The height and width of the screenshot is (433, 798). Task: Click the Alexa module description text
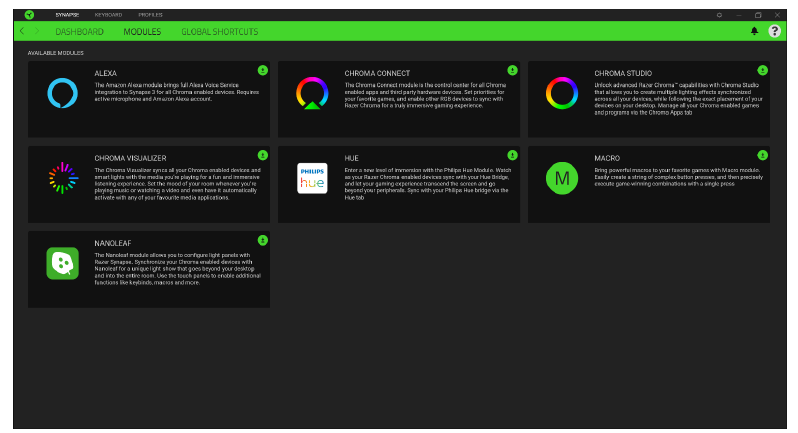177,92
